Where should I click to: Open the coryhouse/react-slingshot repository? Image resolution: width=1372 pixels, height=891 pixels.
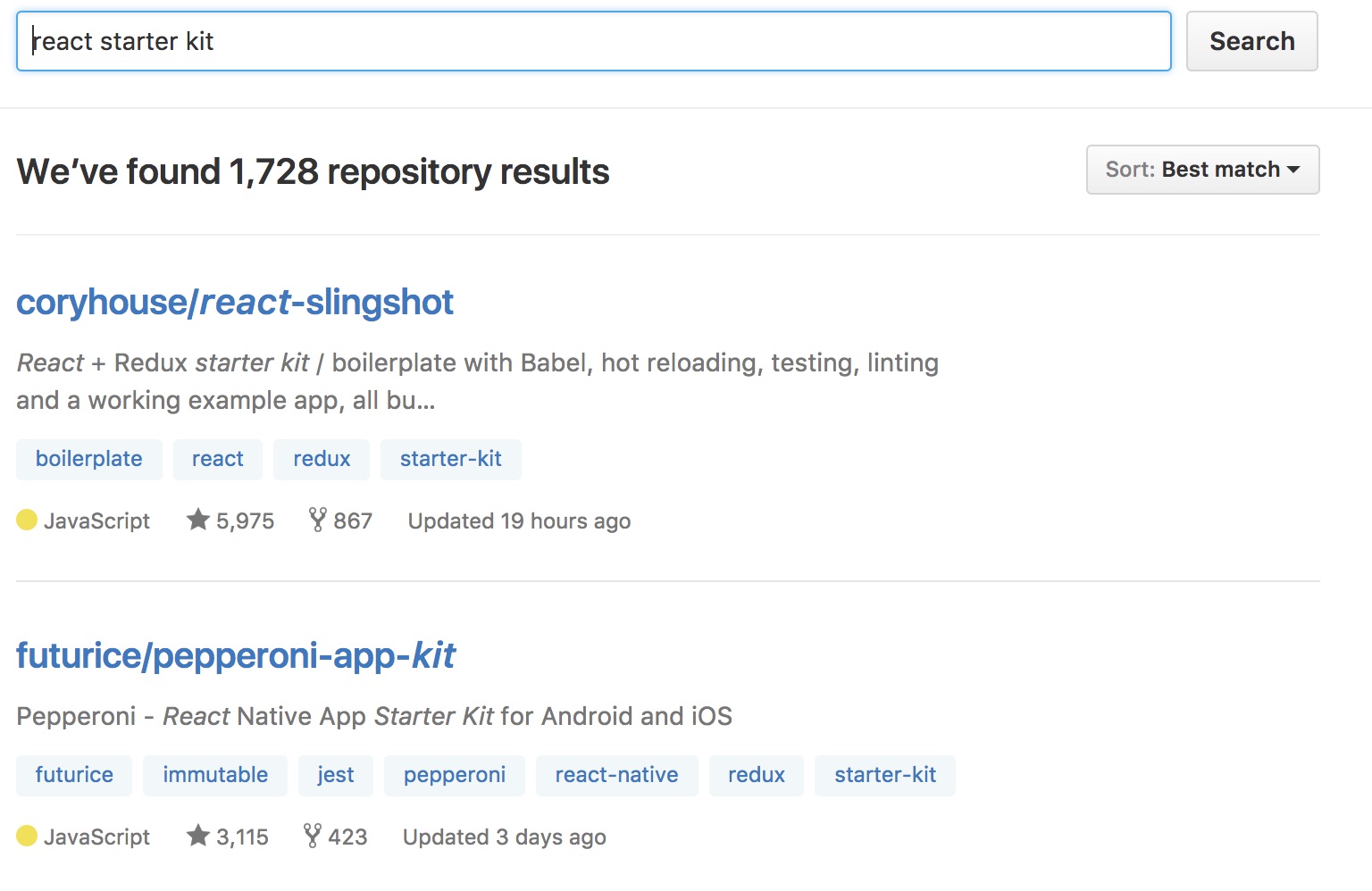(x=235, y=303)
